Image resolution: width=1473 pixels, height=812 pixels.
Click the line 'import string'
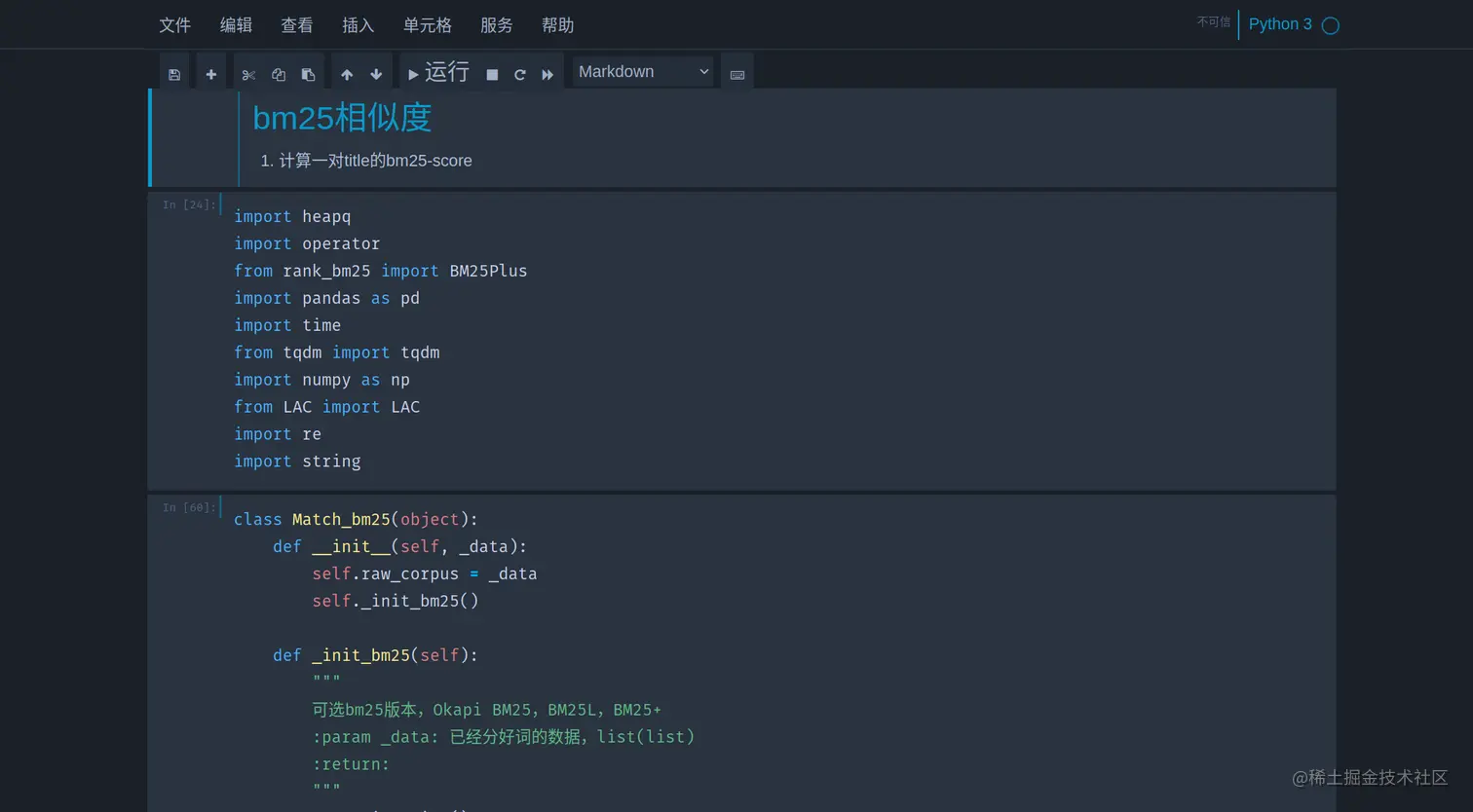click(x=297, y=461)
